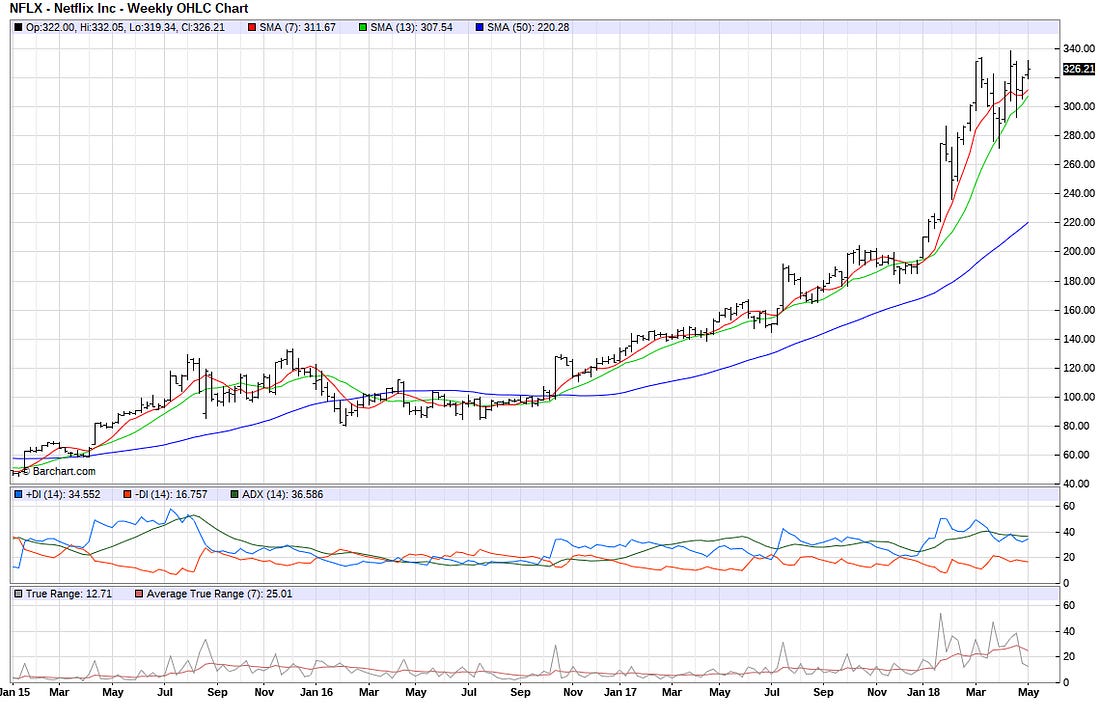Click the black OHLC legend swatch
The height and width of the screenshot is (722, 1100).
(18, 27)
